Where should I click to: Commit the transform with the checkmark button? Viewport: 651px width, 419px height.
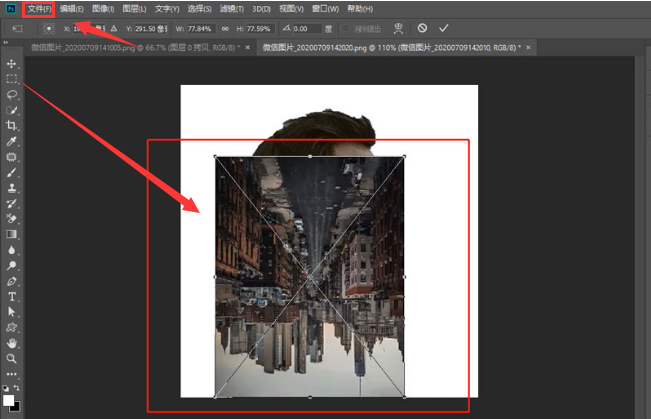pyautogui.click(x=443, y=28)
